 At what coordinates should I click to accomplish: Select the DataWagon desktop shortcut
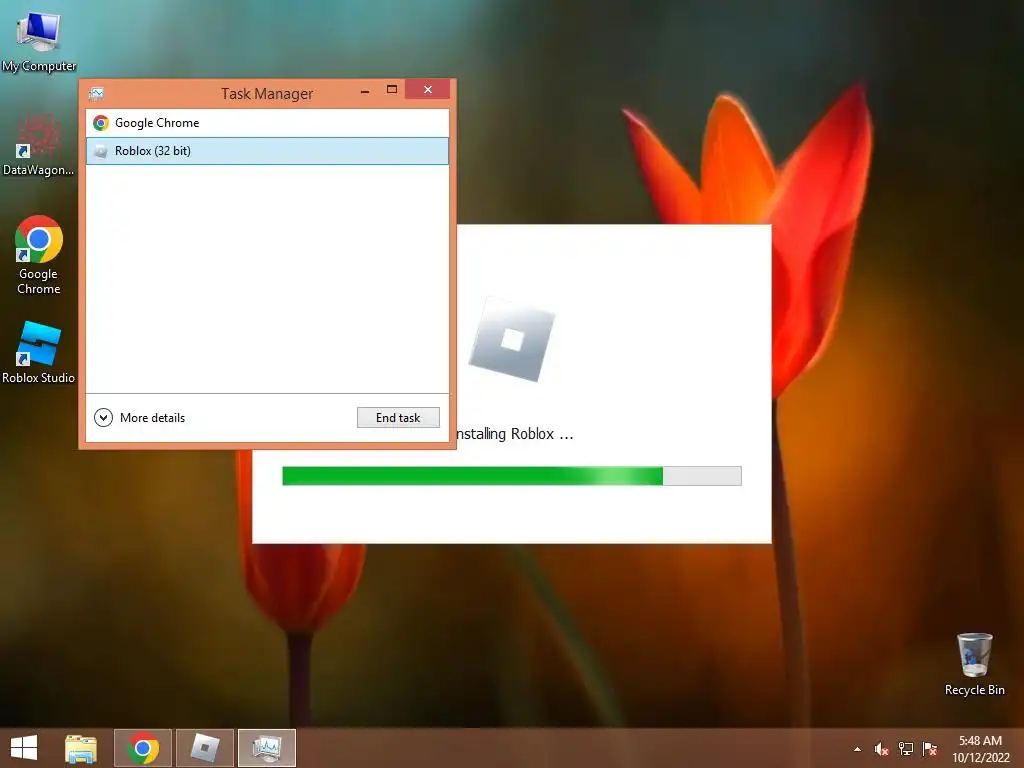pyautogui.click(x=39, y=146)
